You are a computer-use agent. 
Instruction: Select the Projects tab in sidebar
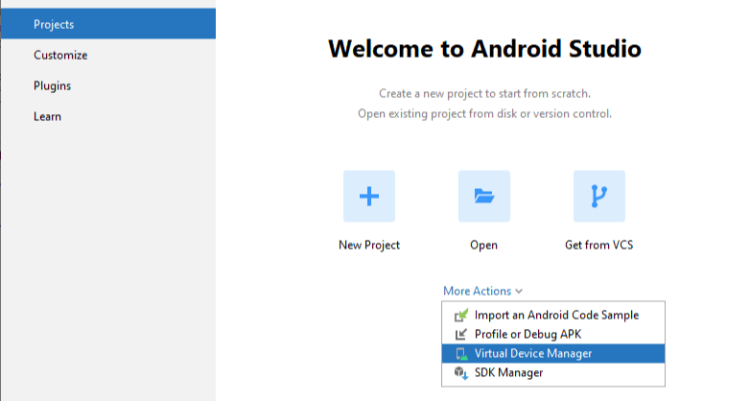pos(108,24)
